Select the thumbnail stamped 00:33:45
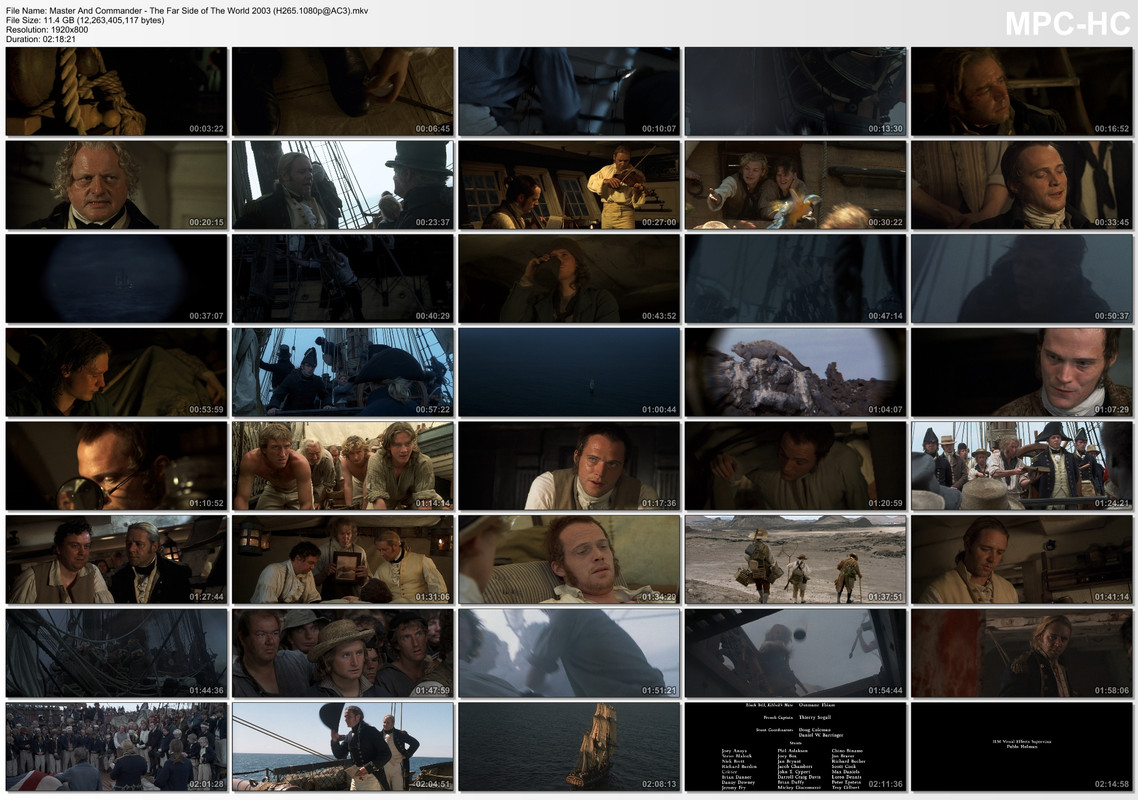Viewport: 1138px width, 800px height. point(1022,185)
